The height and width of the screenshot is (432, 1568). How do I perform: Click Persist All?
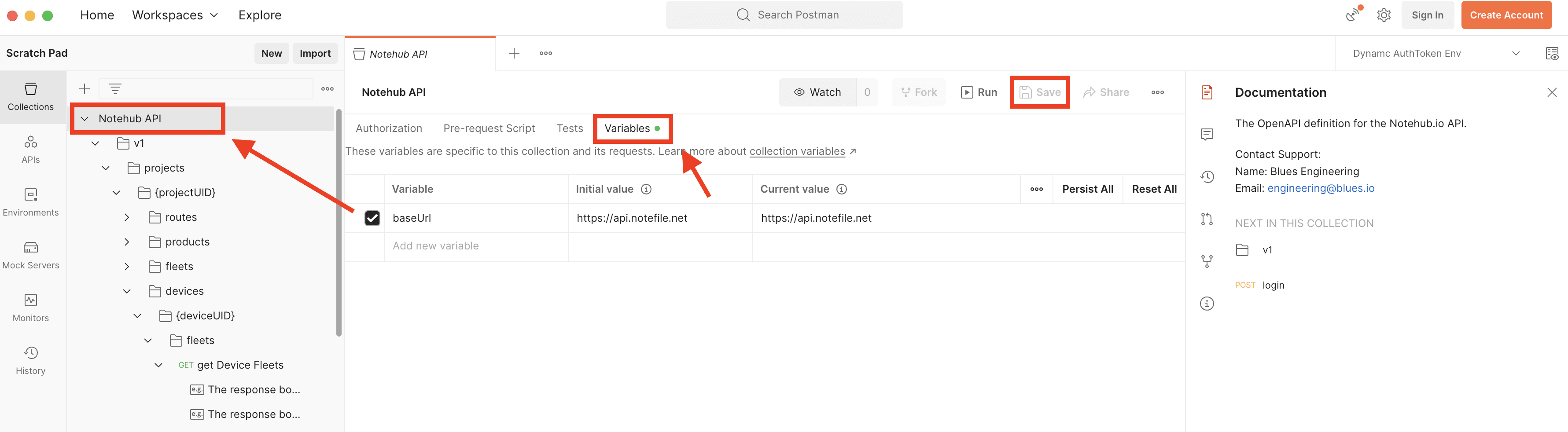coord(1087,189)
